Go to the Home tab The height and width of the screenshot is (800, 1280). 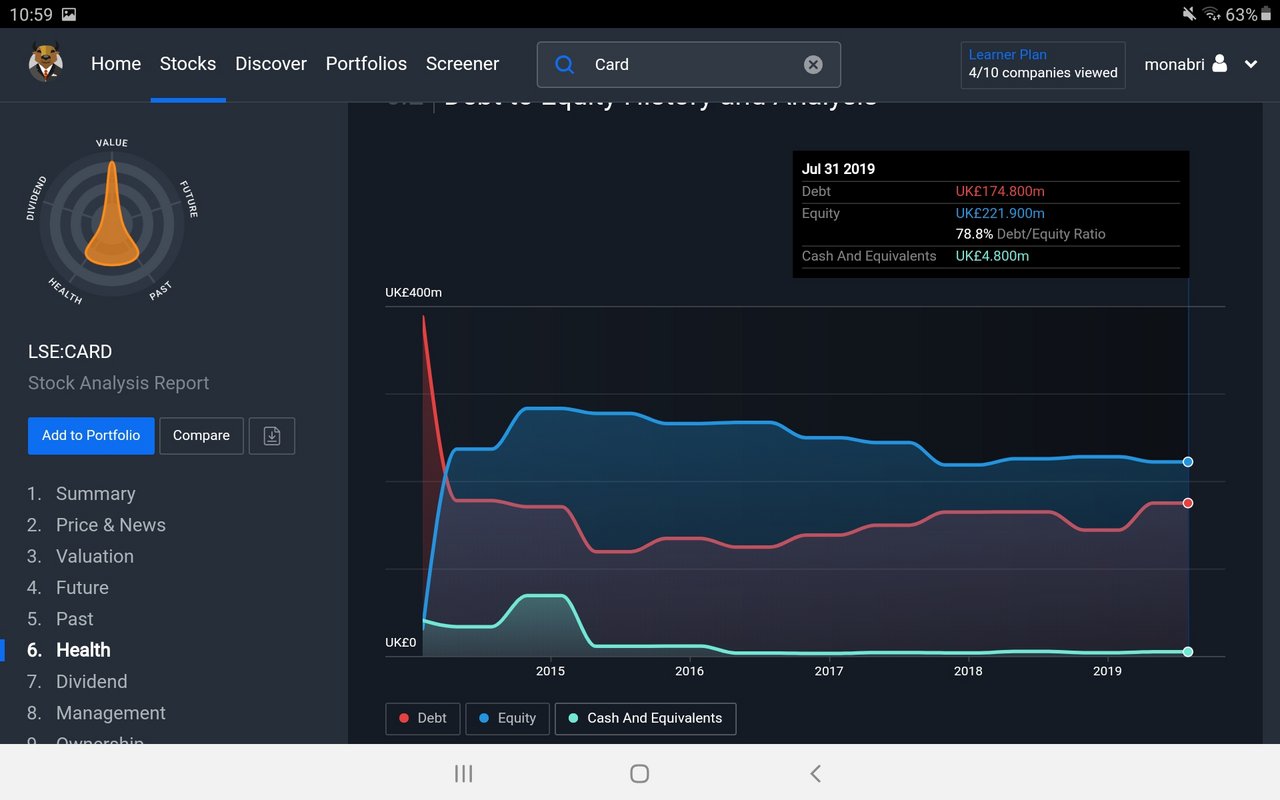pos(116,63)
